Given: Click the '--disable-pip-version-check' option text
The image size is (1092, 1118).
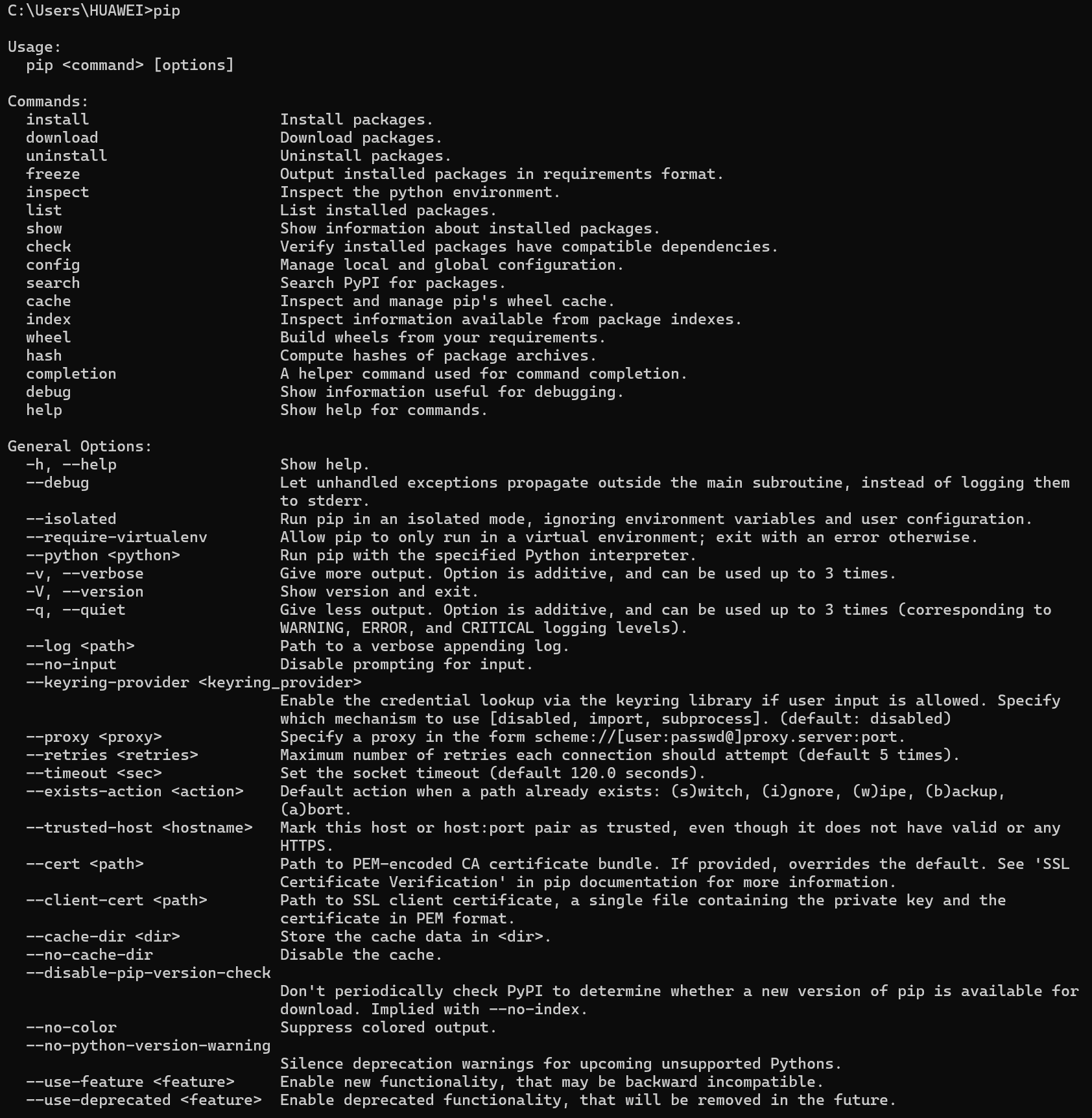Looking at the screenshot, I should click(x=148, y=973).
